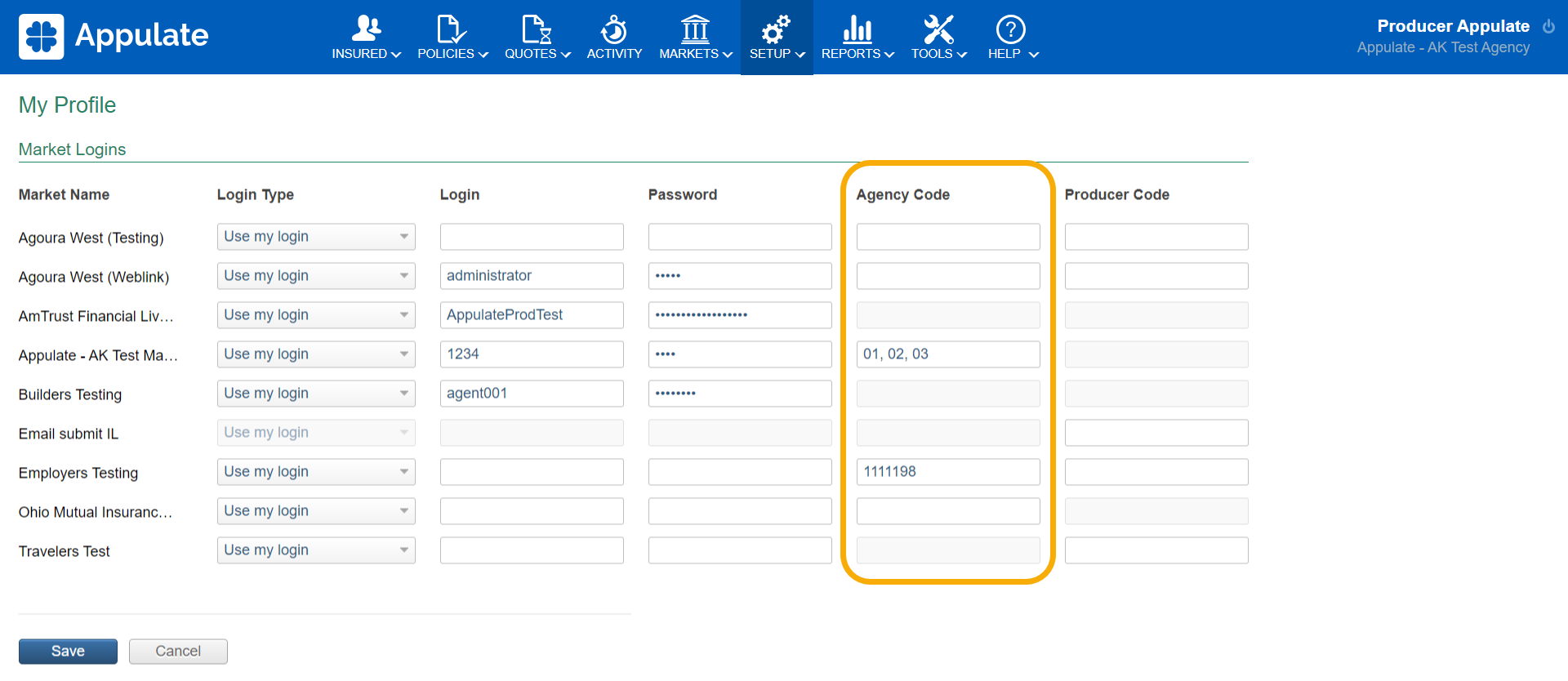
Task: Click the Reports bar chart icon
Action: pyautogui.click(x=857, y=29)
